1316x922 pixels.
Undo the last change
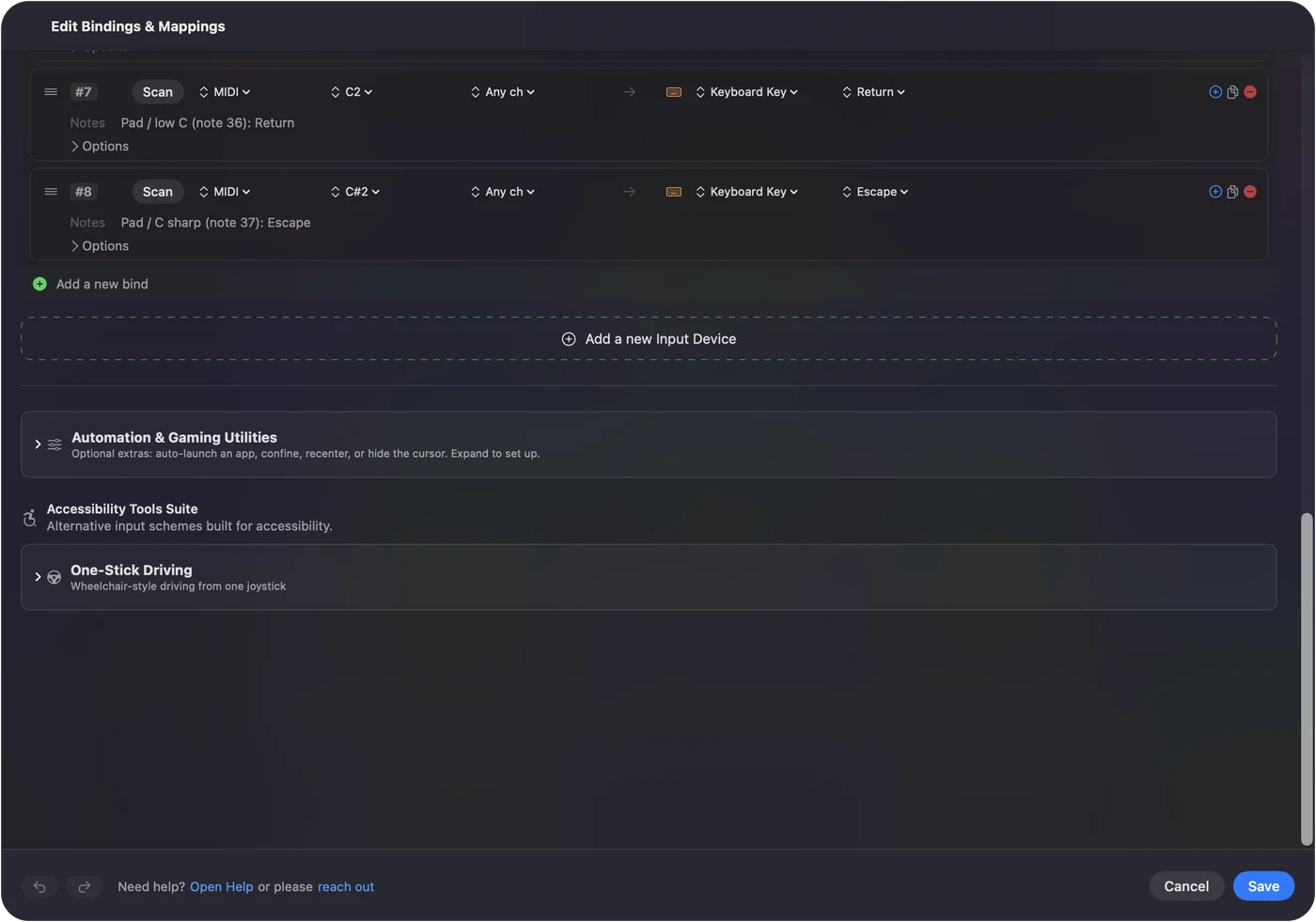[39, 886]
